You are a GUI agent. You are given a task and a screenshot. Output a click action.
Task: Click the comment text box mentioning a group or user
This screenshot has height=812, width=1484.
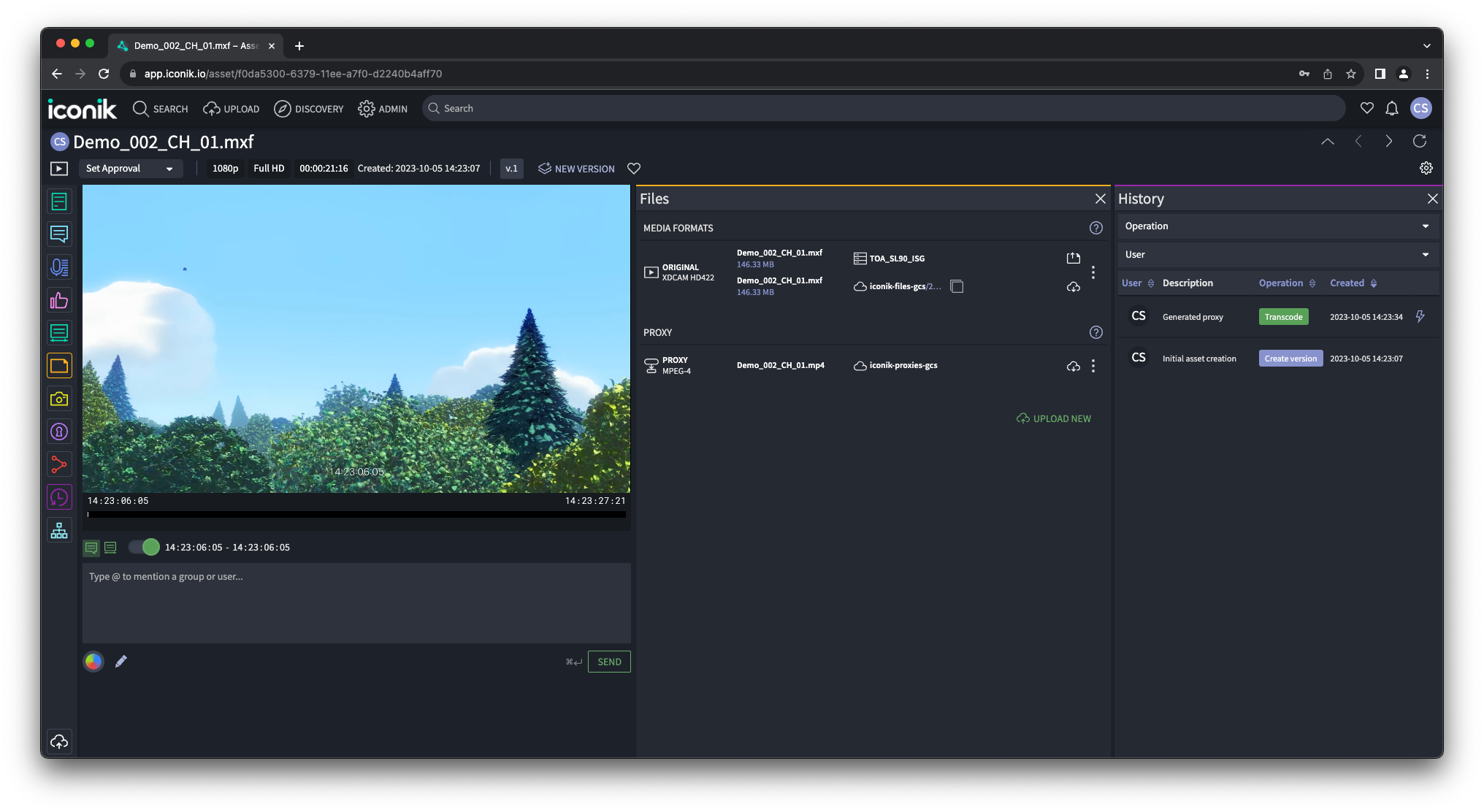click(x=356, y=602)
